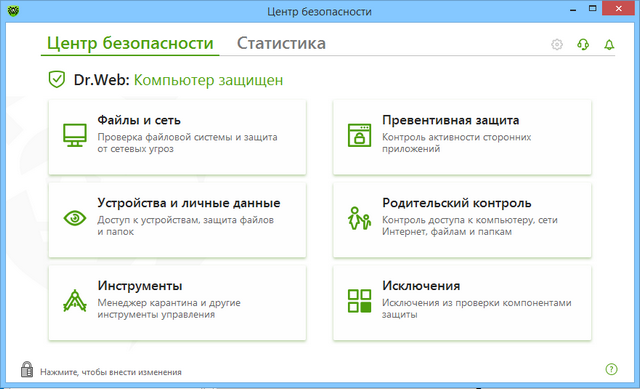Open Родительский контроль tile title
The height and width of the screenshot is (389, 640).
pos(457,203)
